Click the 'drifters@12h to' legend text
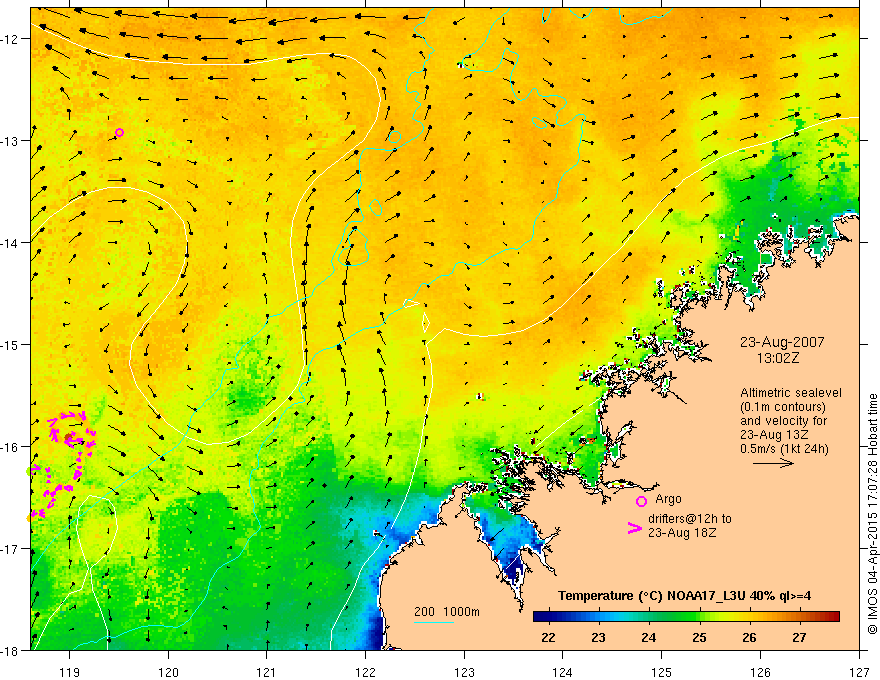Image resolution: width=880 pixels, height=680 pixels. 690,519
